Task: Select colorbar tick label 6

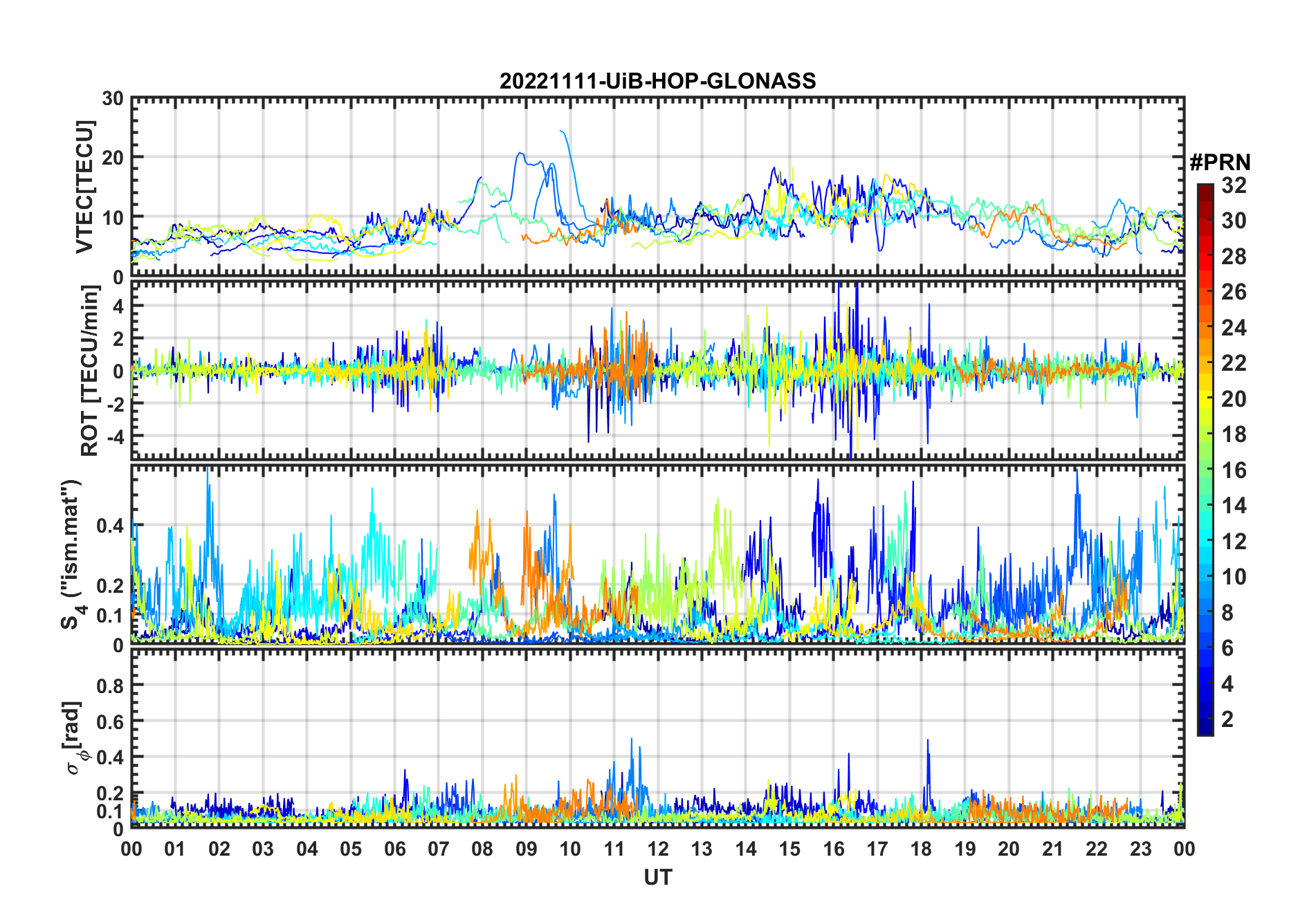Action: [x=1227, y=648]
